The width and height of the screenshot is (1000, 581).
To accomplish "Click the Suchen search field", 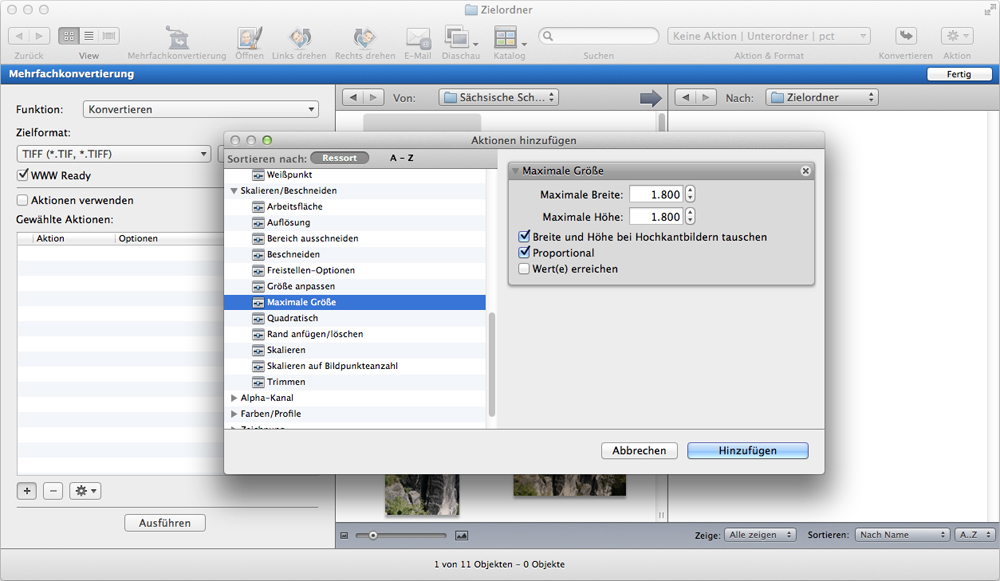I will (x=598, y=36).
